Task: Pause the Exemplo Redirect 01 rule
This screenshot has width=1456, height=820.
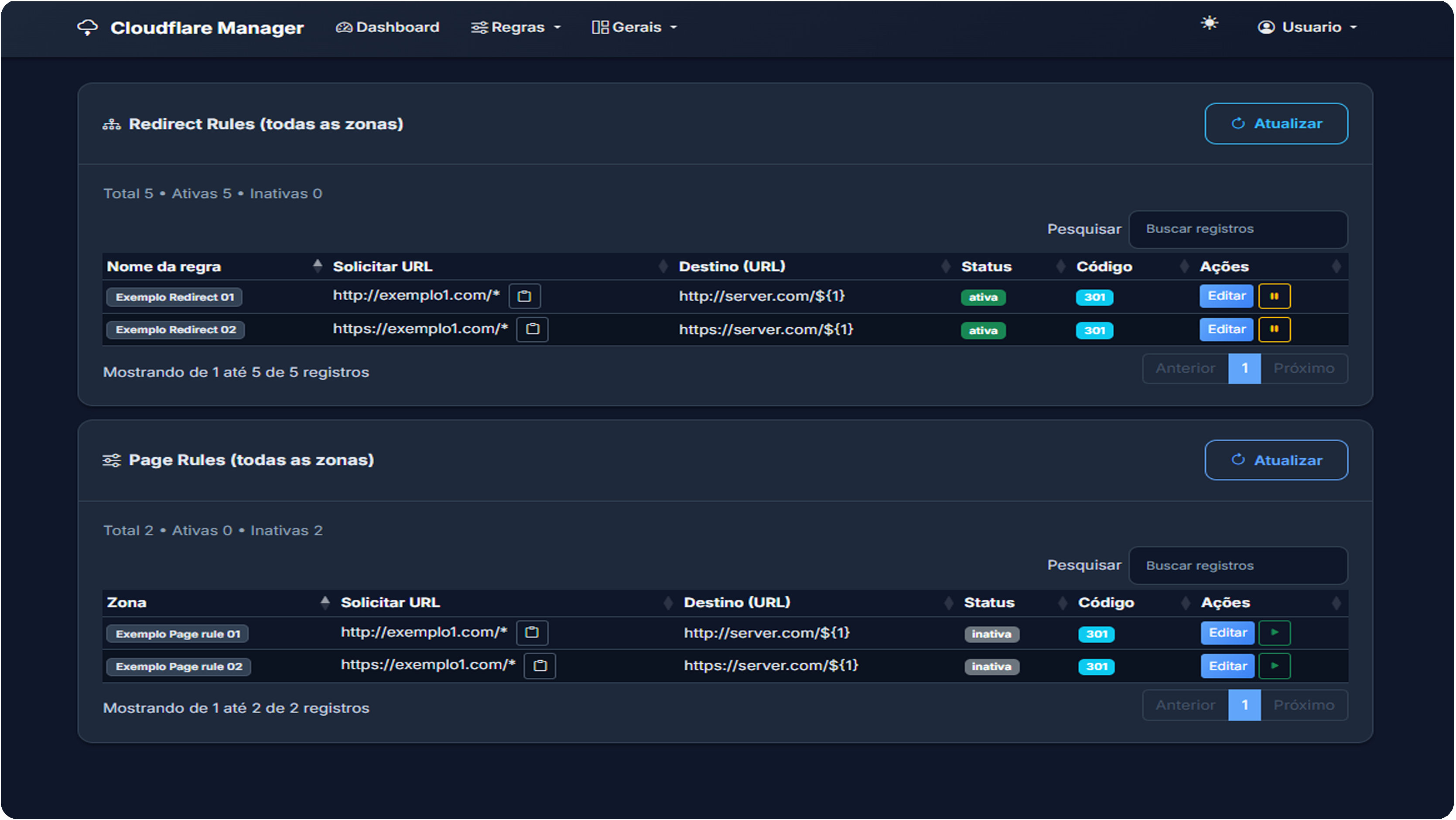Action: pyautogui.click(x=1274, y=296)
